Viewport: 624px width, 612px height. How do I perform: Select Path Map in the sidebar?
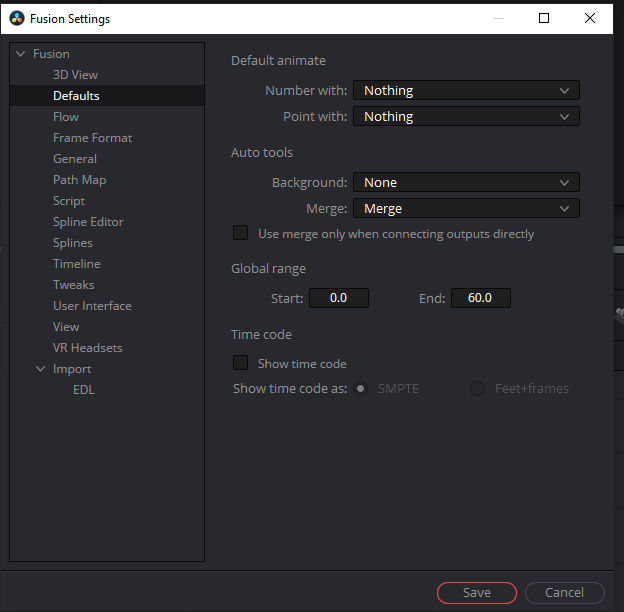click(79, 180)
